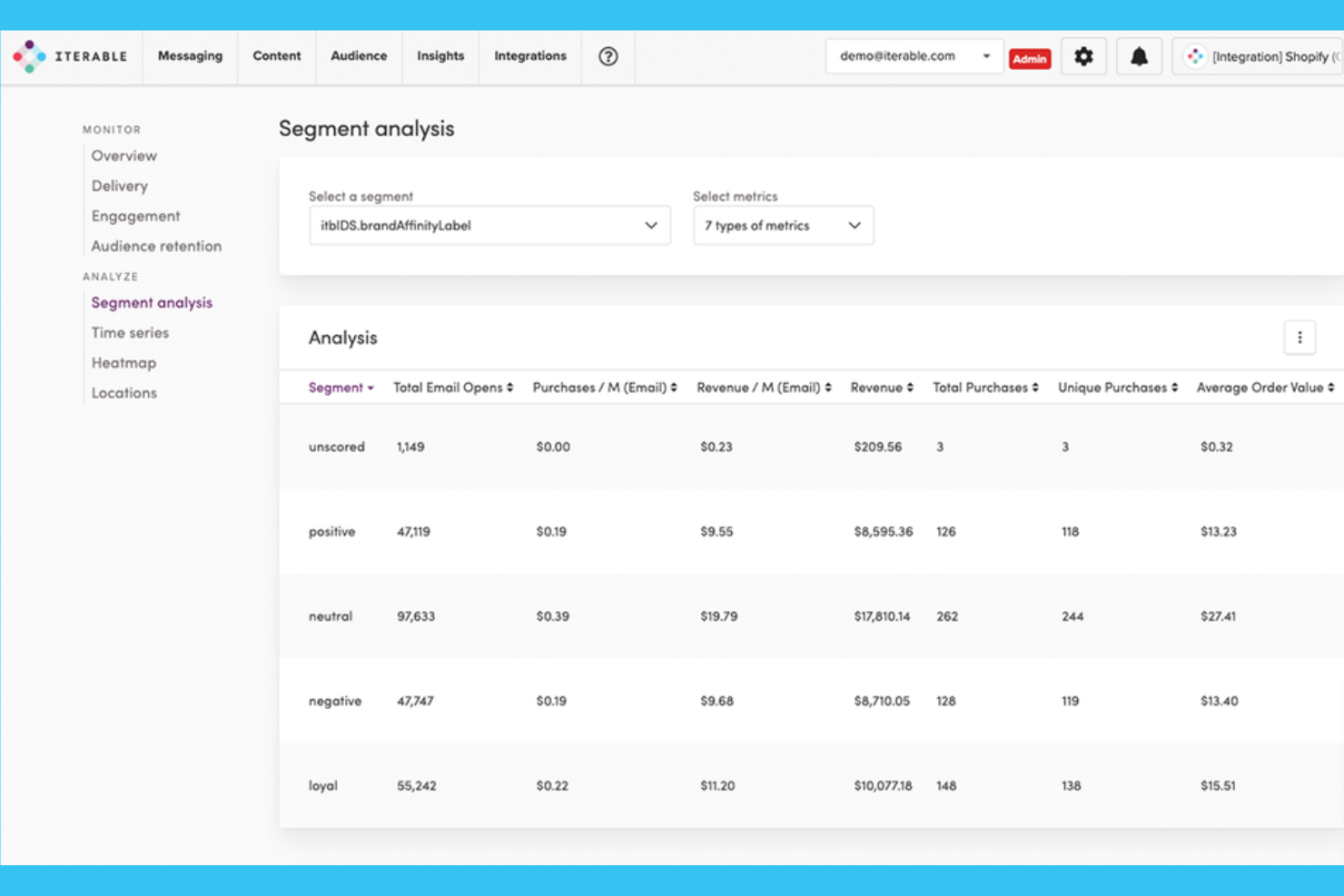Go to Delivery in sidebar
This screenshot has width=1344, height=896.
point(119,186)
